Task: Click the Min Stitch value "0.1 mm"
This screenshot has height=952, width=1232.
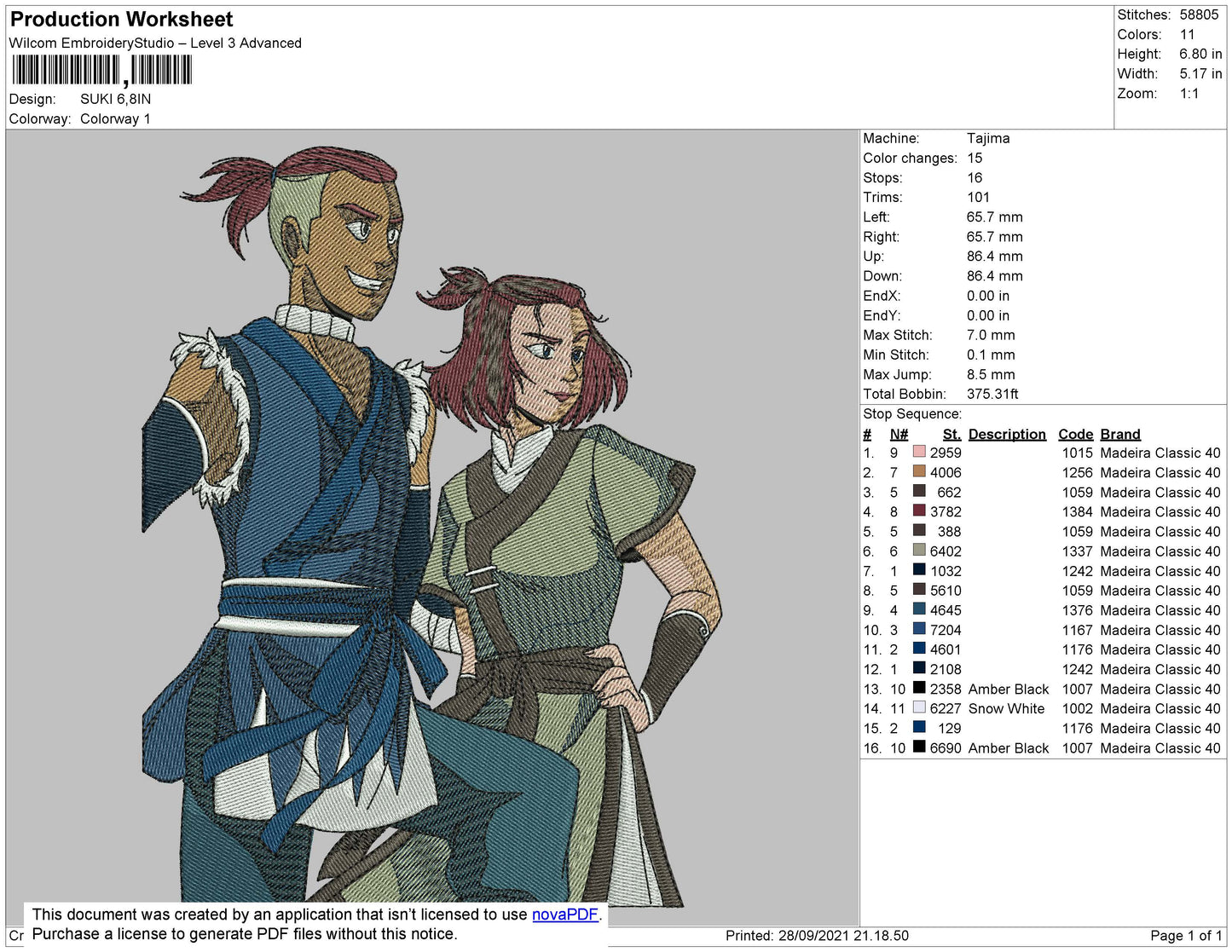Action: coord(991,355)
